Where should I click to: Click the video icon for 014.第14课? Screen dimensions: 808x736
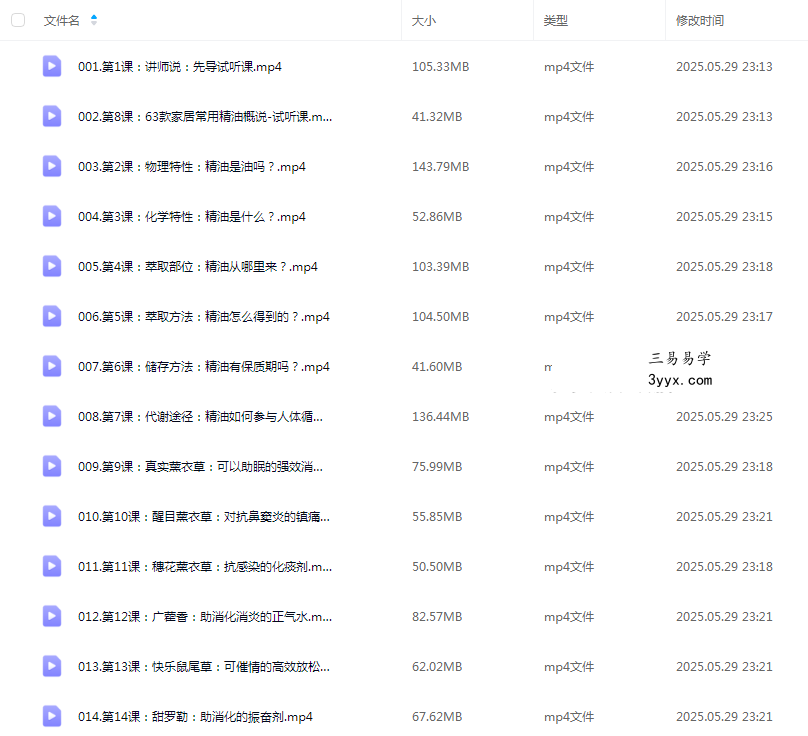point(52,716)
